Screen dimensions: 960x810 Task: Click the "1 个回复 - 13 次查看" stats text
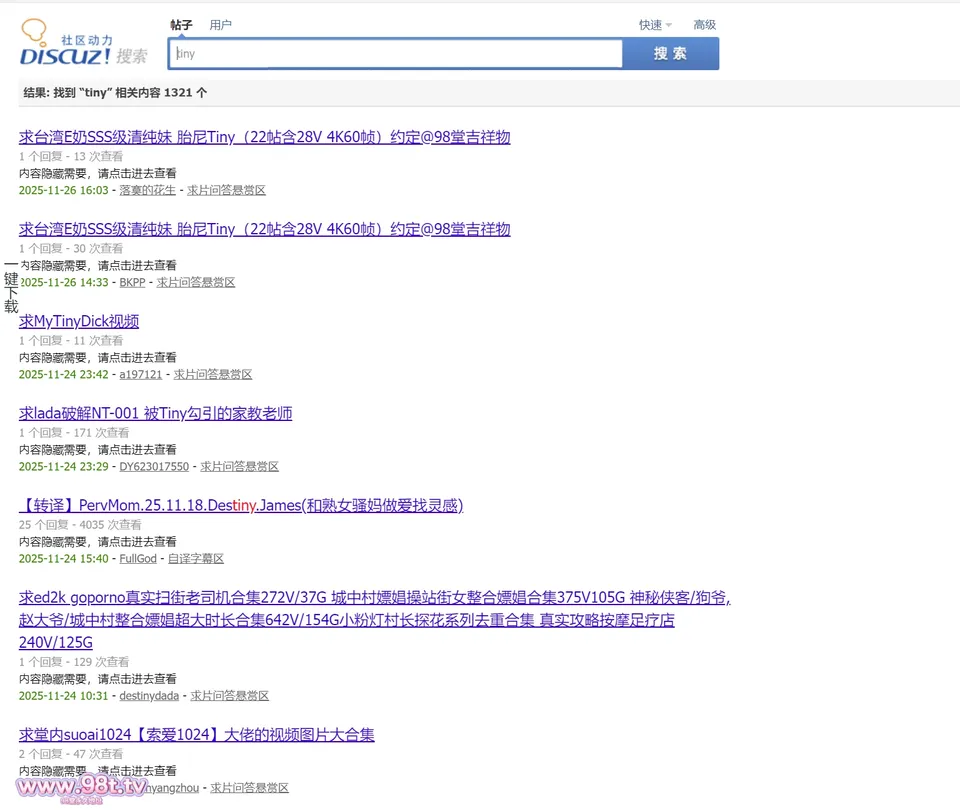(x=71, y=156)
